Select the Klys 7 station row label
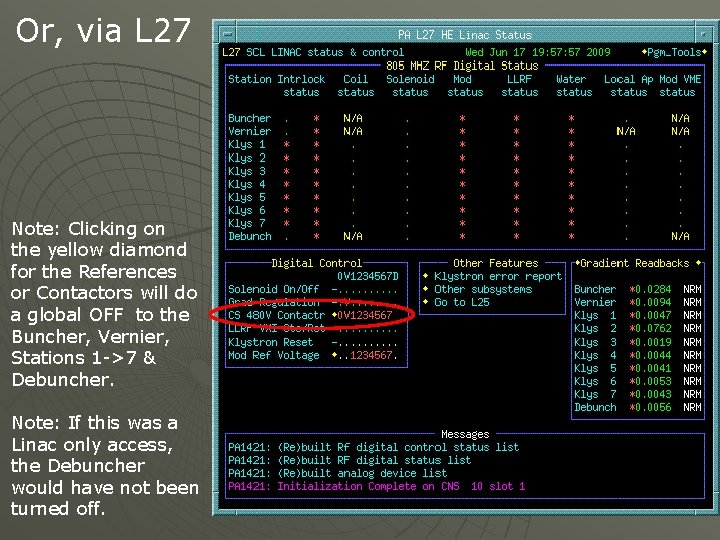720x540 pixels. click(247, 223)
